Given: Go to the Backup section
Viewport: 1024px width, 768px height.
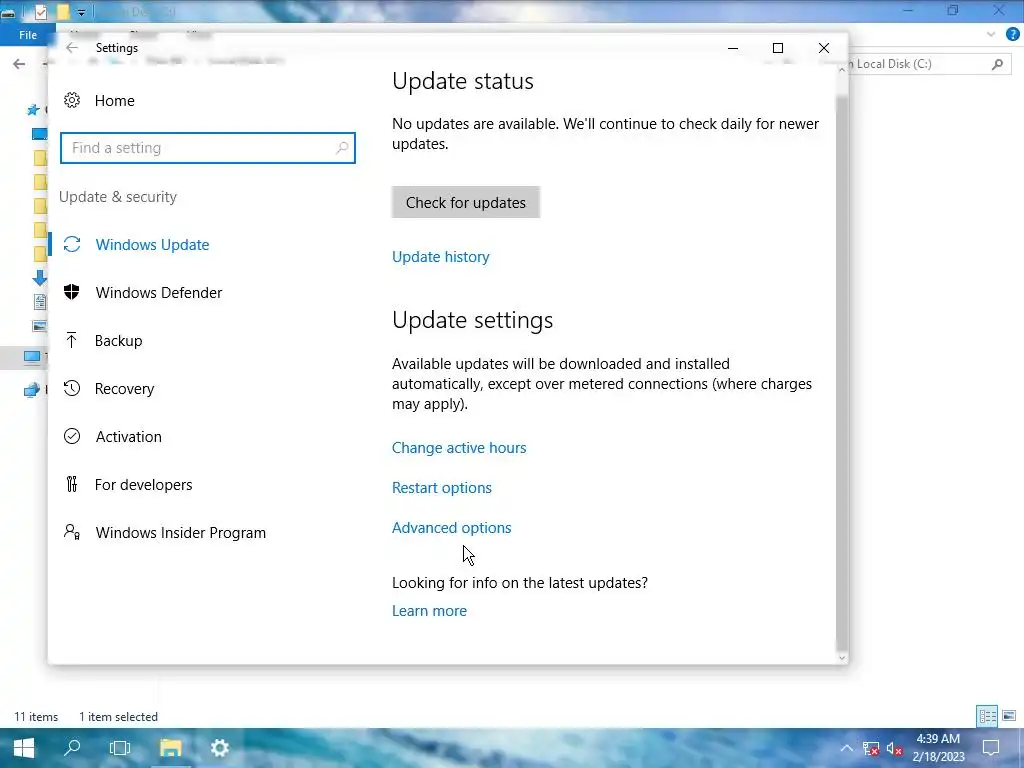Looking at the screenshot, I should pyautogui.click(x=118, y=341).
